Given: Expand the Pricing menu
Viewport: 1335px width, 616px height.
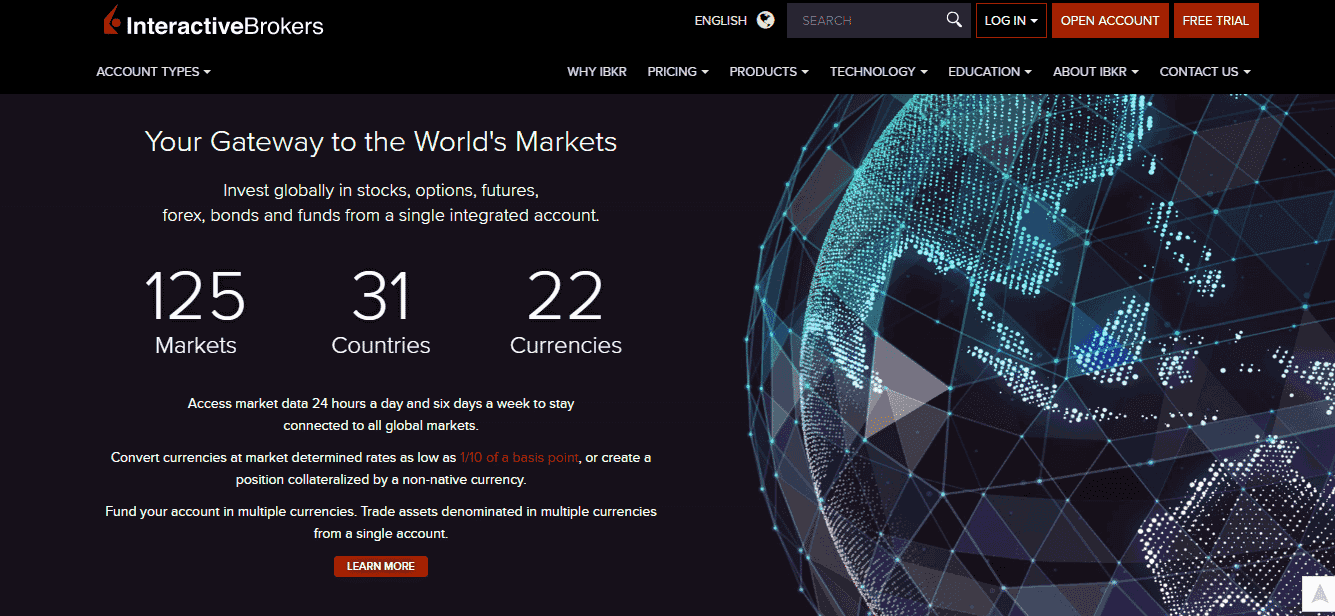Looking at the screenshot, I should 678,72.
